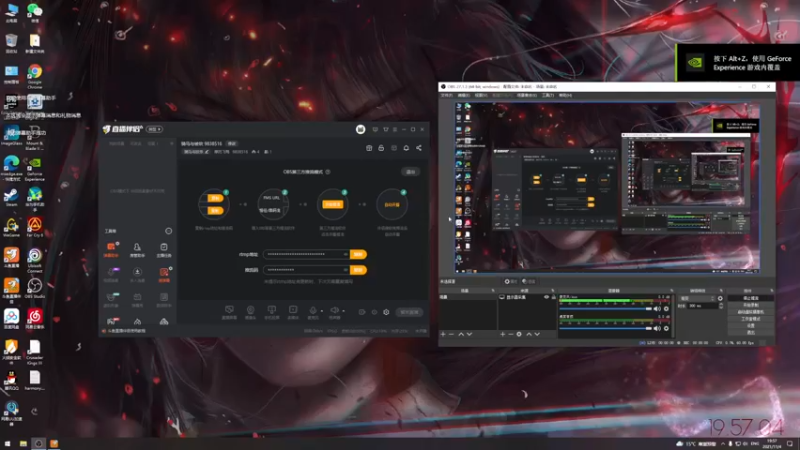Click the rtmp address input field

[306, 254]
